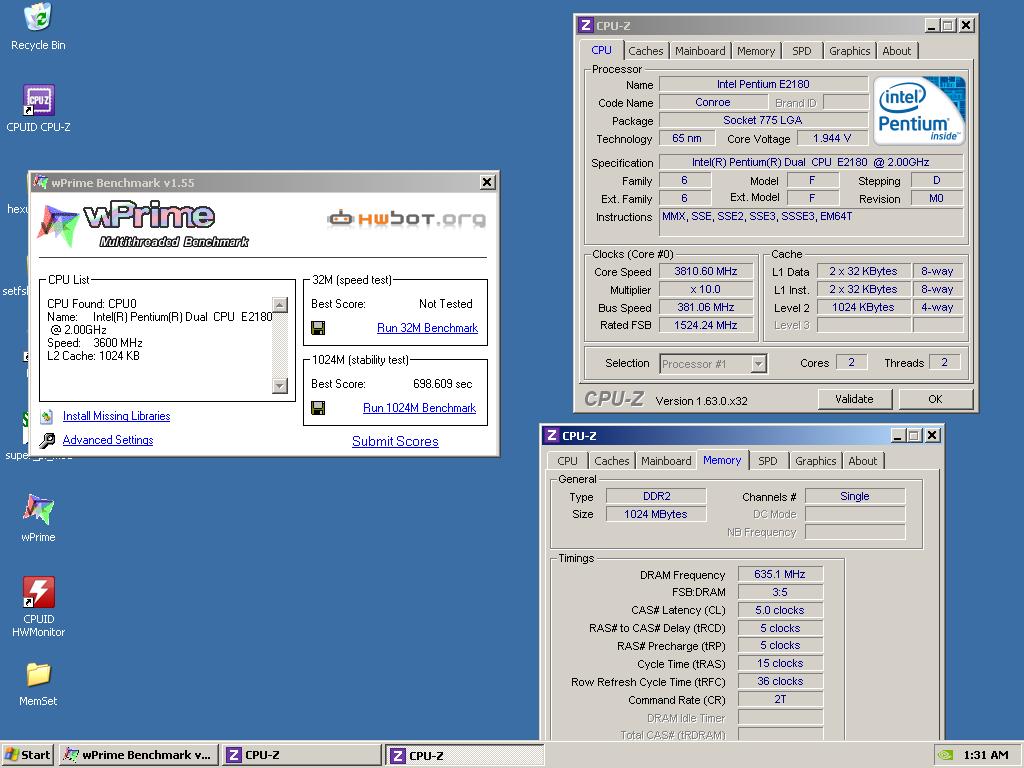The height and width of the screenshot is (768, 1024).
Task: Switch to Mainboard tab in upper CPU-Z
Action: point(700,51)
